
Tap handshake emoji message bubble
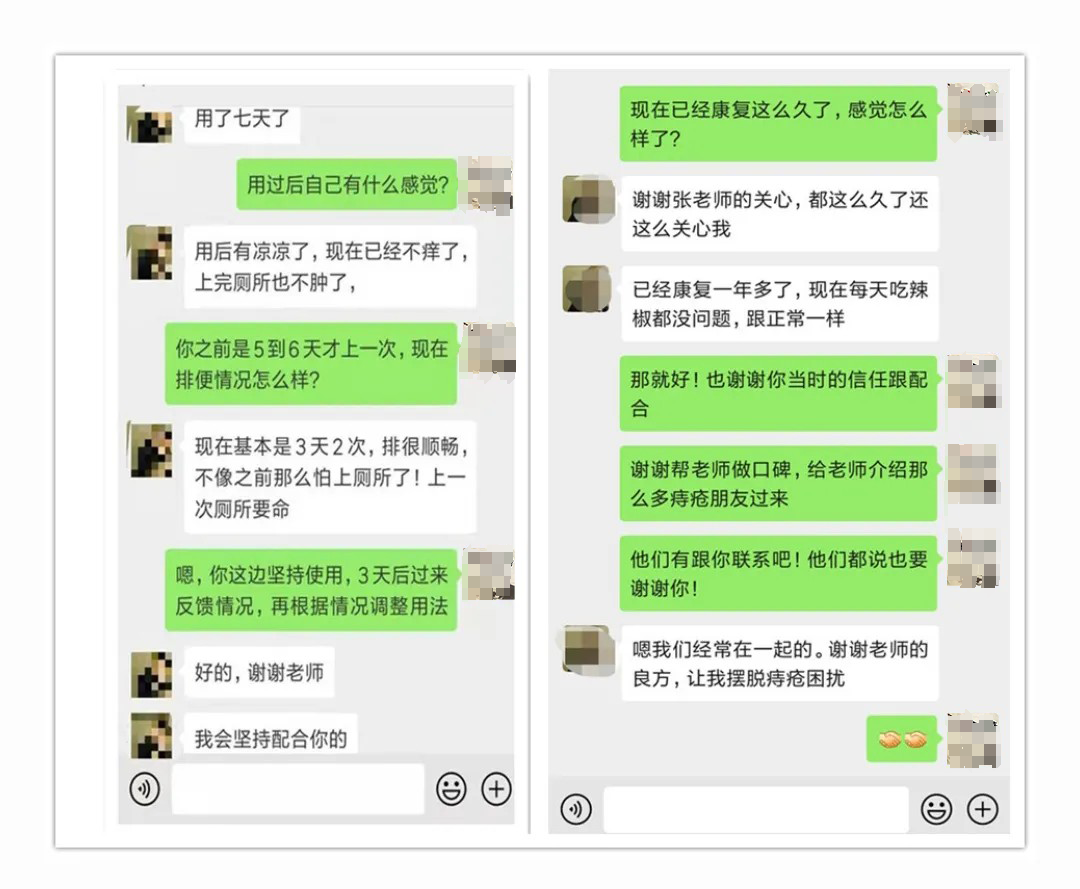(902, 740)
